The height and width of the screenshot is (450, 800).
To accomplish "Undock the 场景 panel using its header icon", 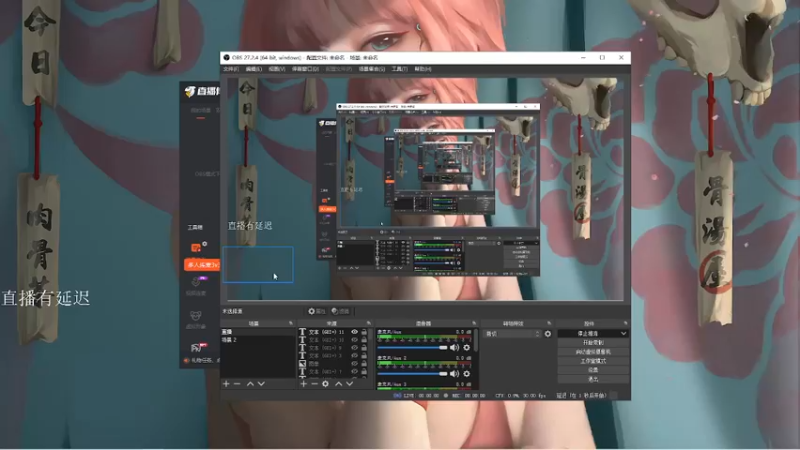I will pyautogui.click(x=291, y=323).
